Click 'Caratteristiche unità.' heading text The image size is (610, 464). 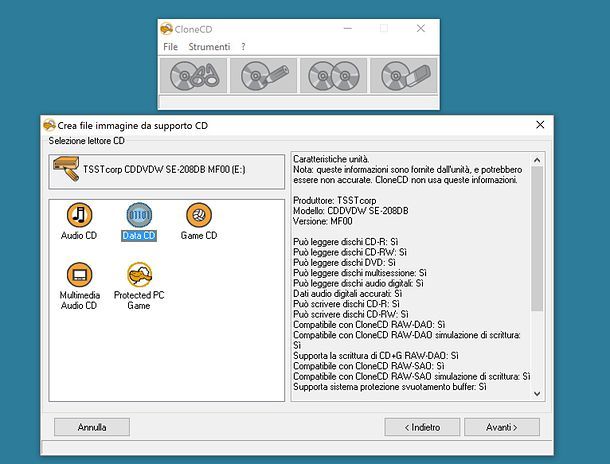coord(331,159)
